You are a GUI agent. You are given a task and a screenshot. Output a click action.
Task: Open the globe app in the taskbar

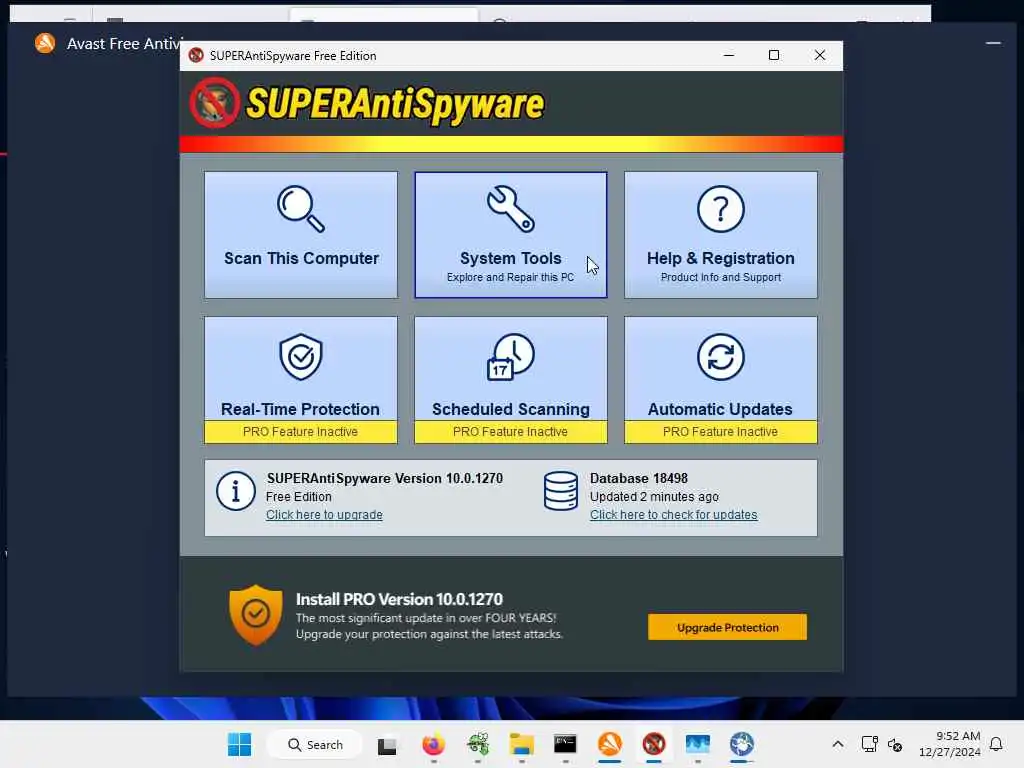click(x=742, y=744)
